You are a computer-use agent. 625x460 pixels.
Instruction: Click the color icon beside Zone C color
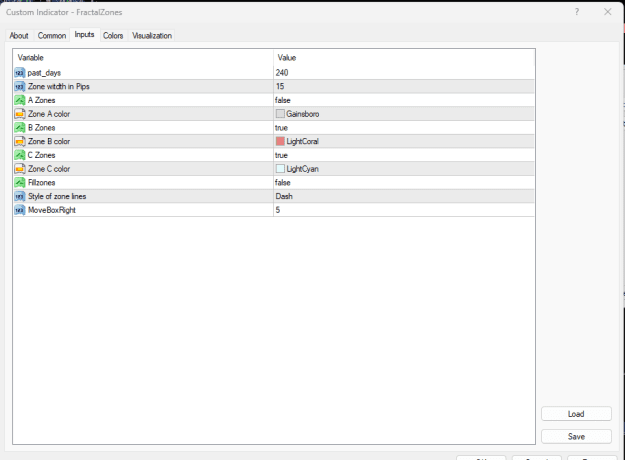pyautogui.click(x=20, y=169)
